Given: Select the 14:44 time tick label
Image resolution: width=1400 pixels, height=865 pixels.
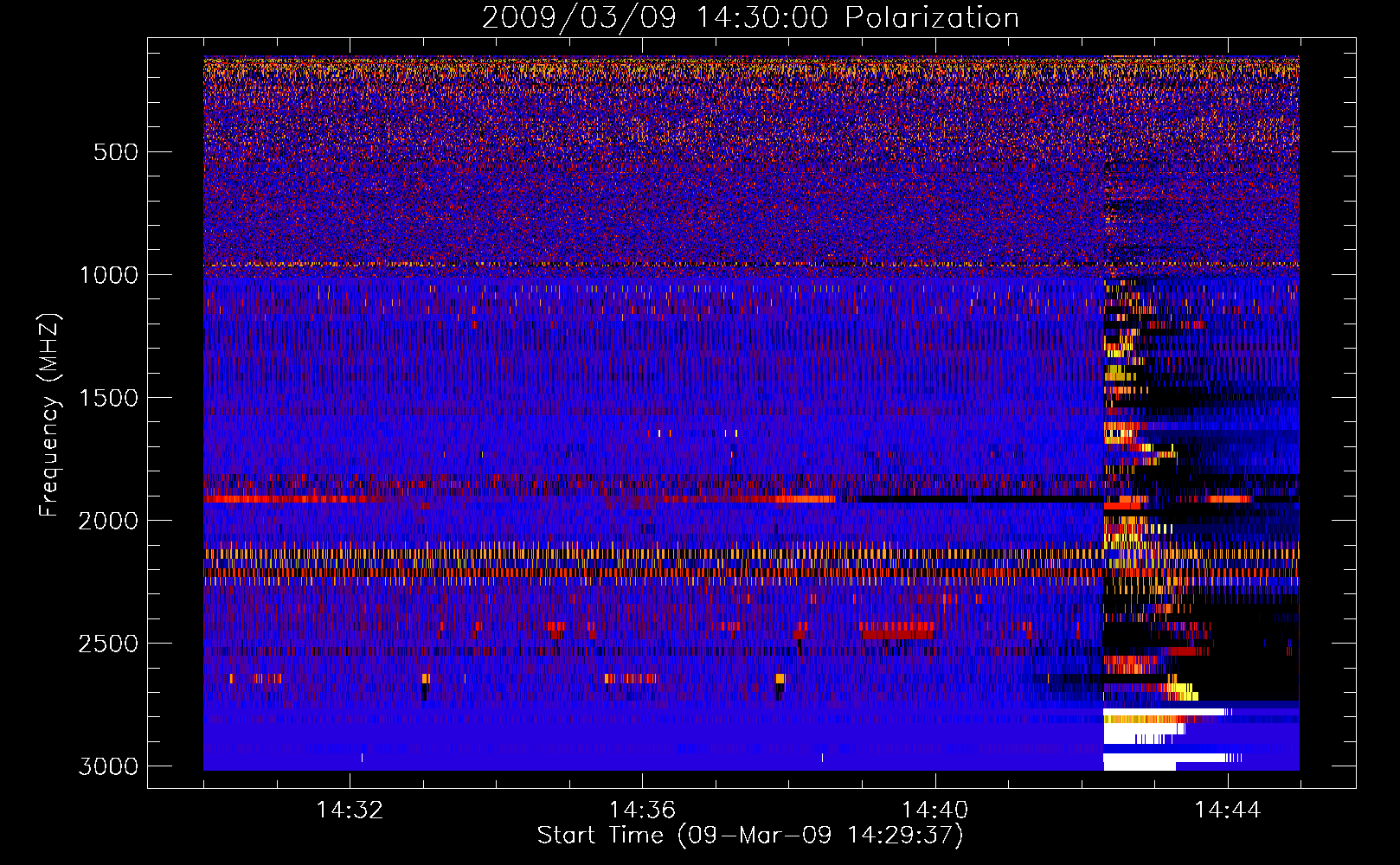Looking at the screenshot, I should 1228,811.
